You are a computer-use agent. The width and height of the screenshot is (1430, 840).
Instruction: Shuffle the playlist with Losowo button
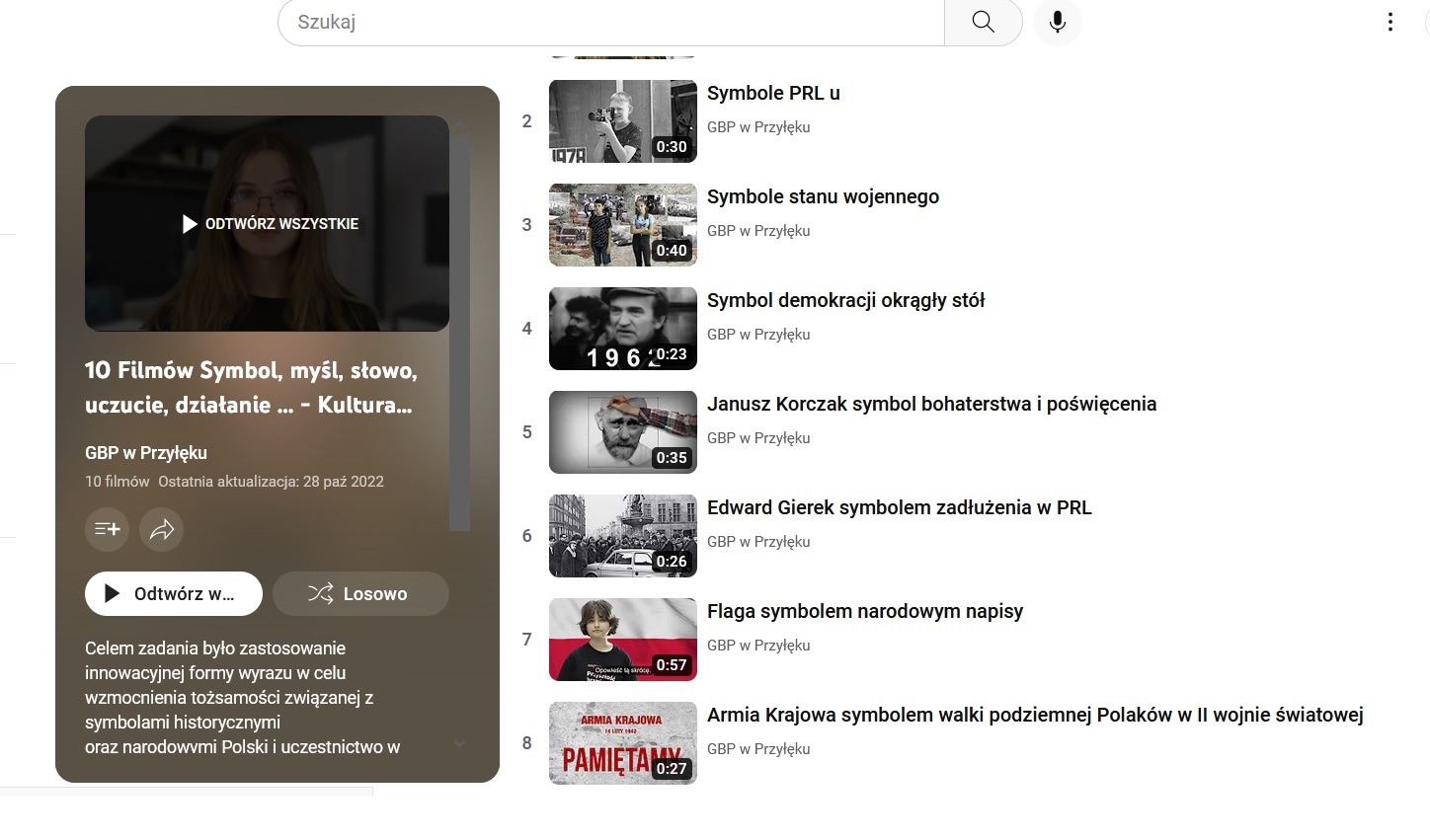(360, 593)
